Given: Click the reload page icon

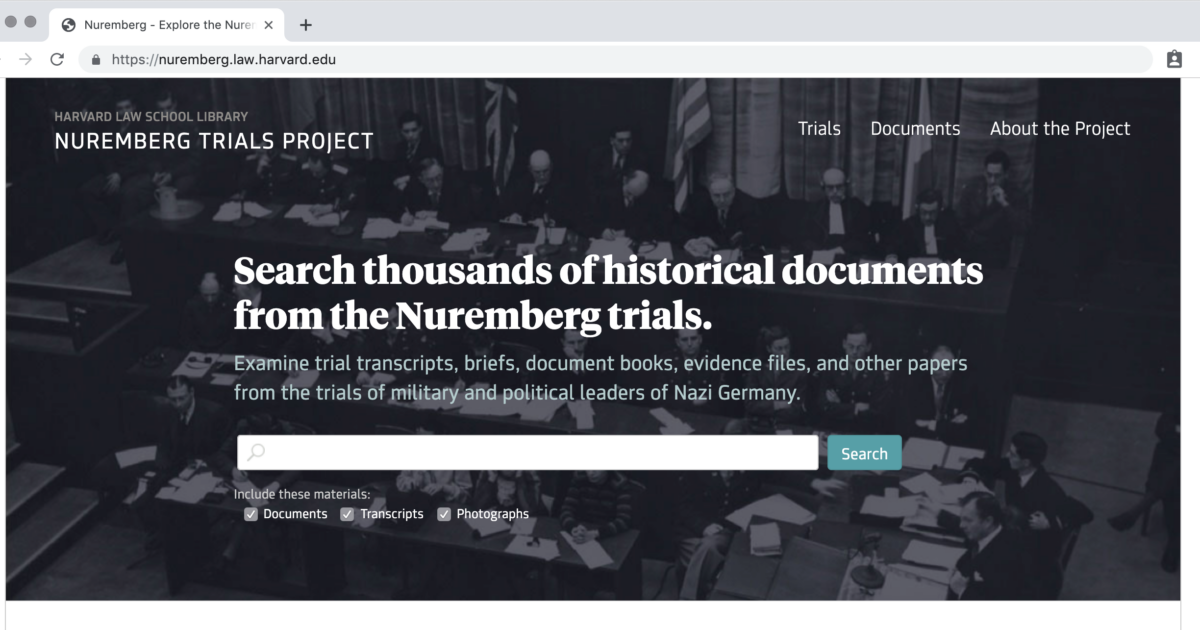Looking at the screenshot, I should click(x=57, y=59).
